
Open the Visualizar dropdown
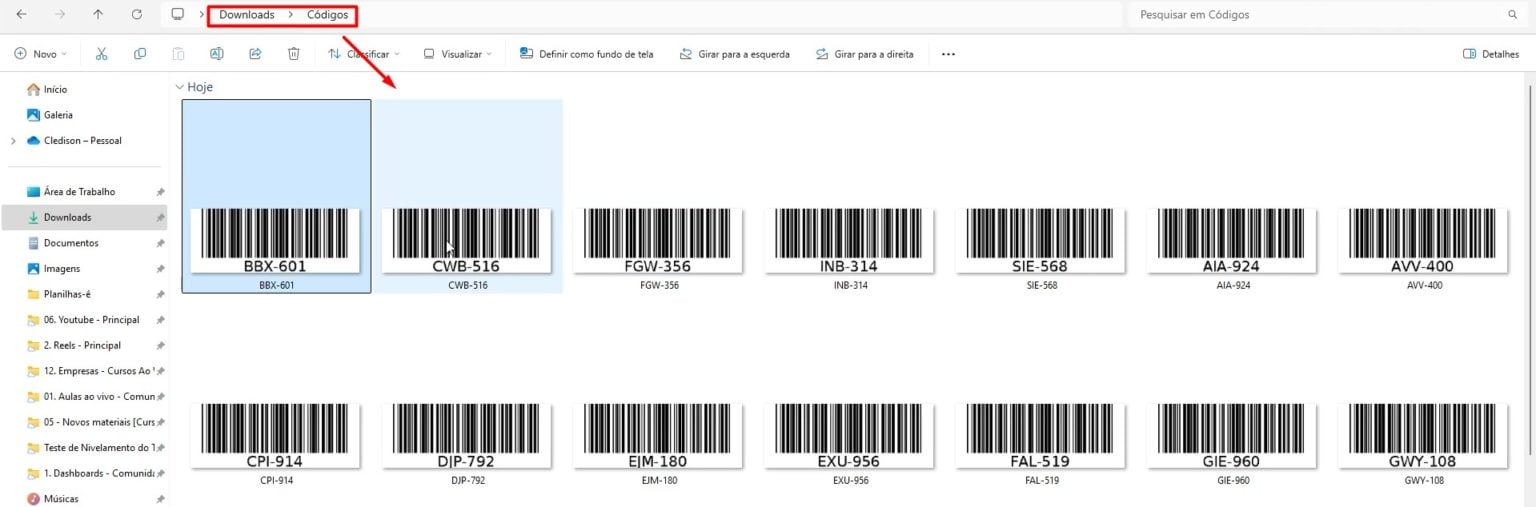click(457, 54)
